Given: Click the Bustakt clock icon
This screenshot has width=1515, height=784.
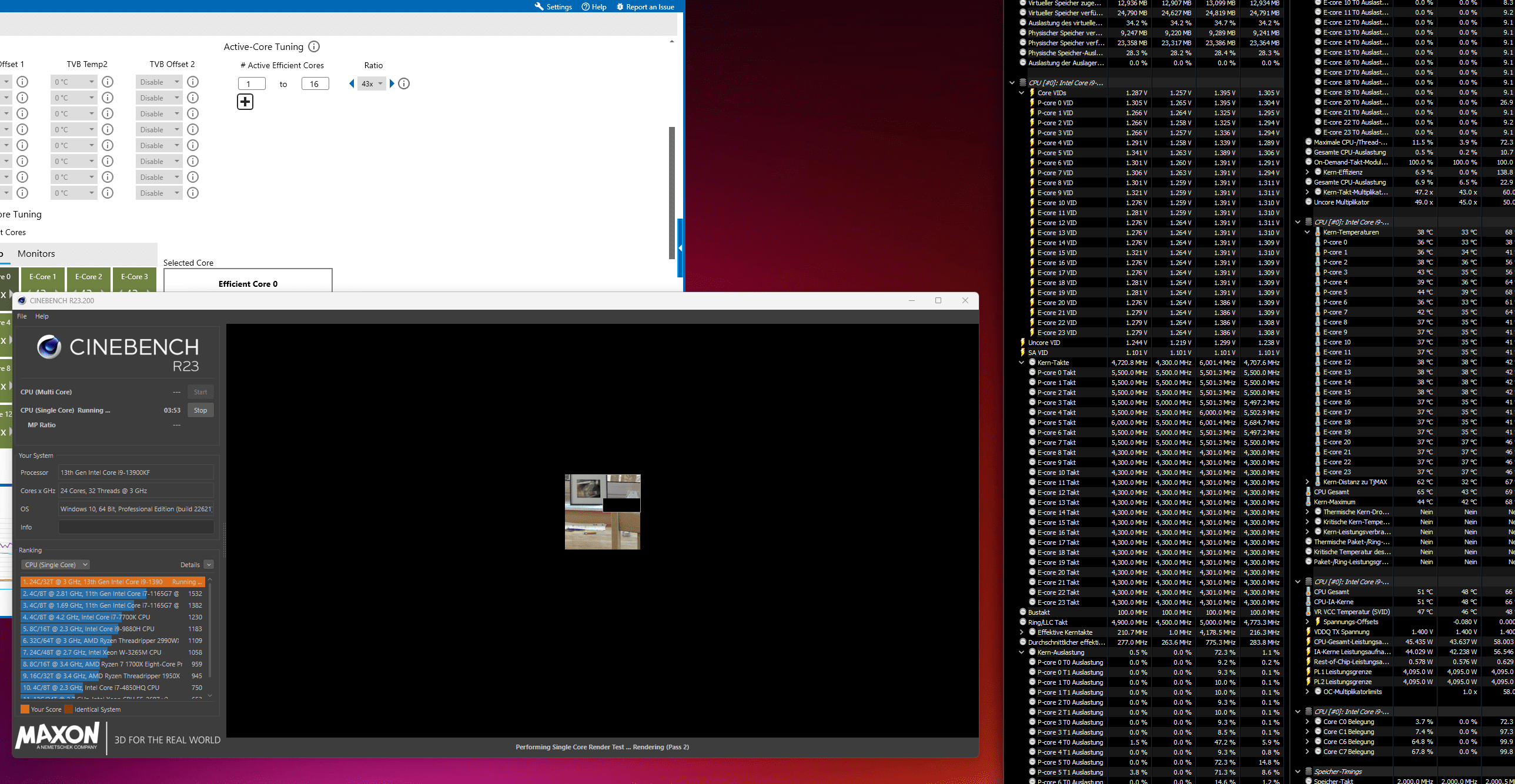Looking at the screenshot, I should point(1023,612).
